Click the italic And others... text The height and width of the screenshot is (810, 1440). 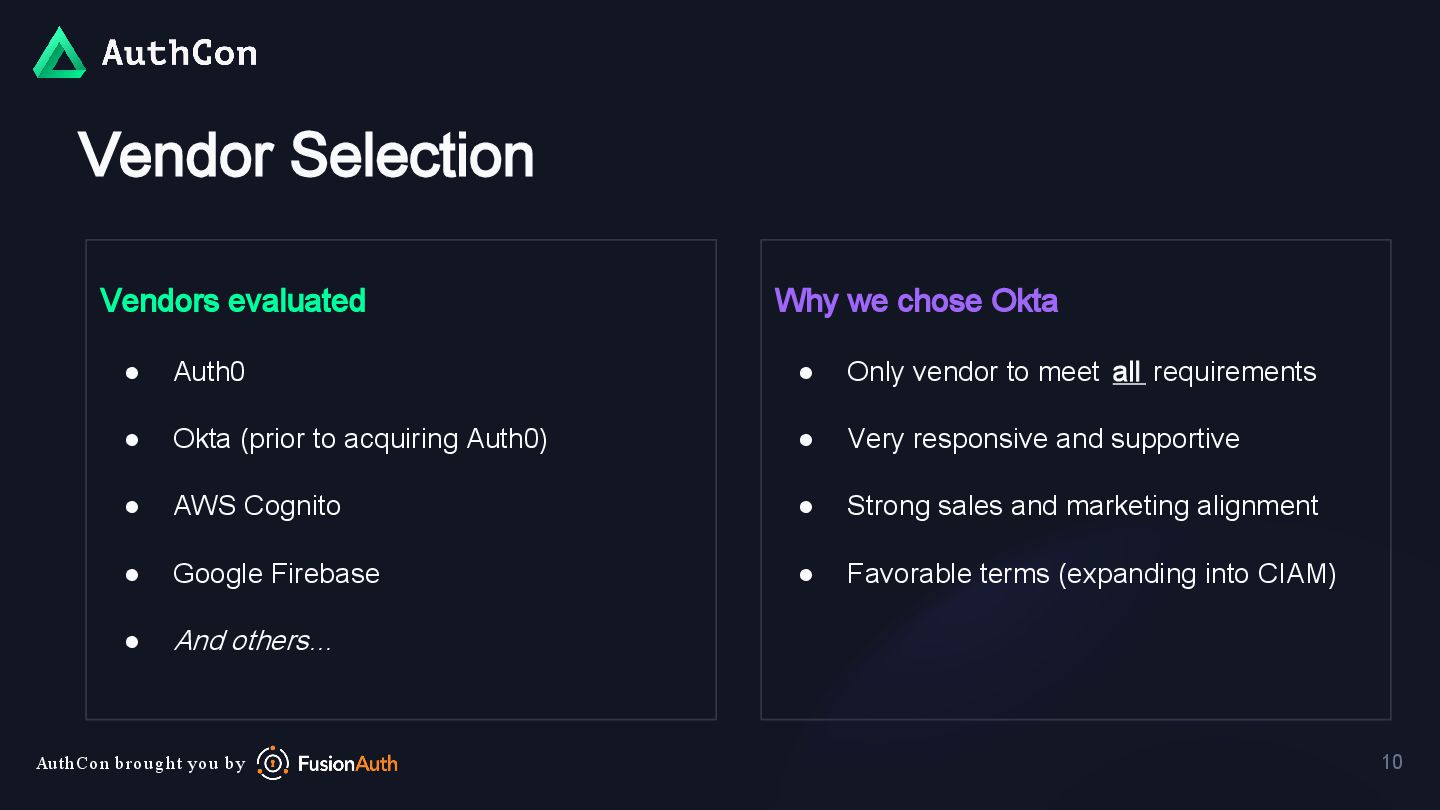[252, 641]
